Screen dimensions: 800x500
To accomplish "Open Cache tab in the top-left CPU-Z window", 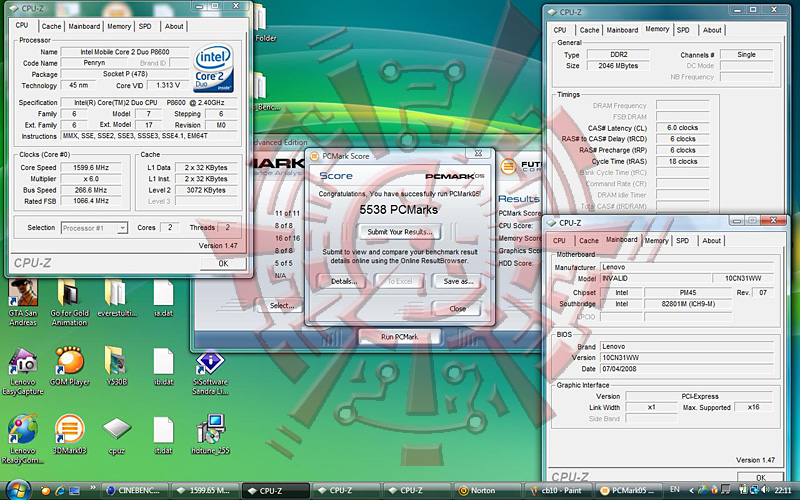I will tap(52, 26).
